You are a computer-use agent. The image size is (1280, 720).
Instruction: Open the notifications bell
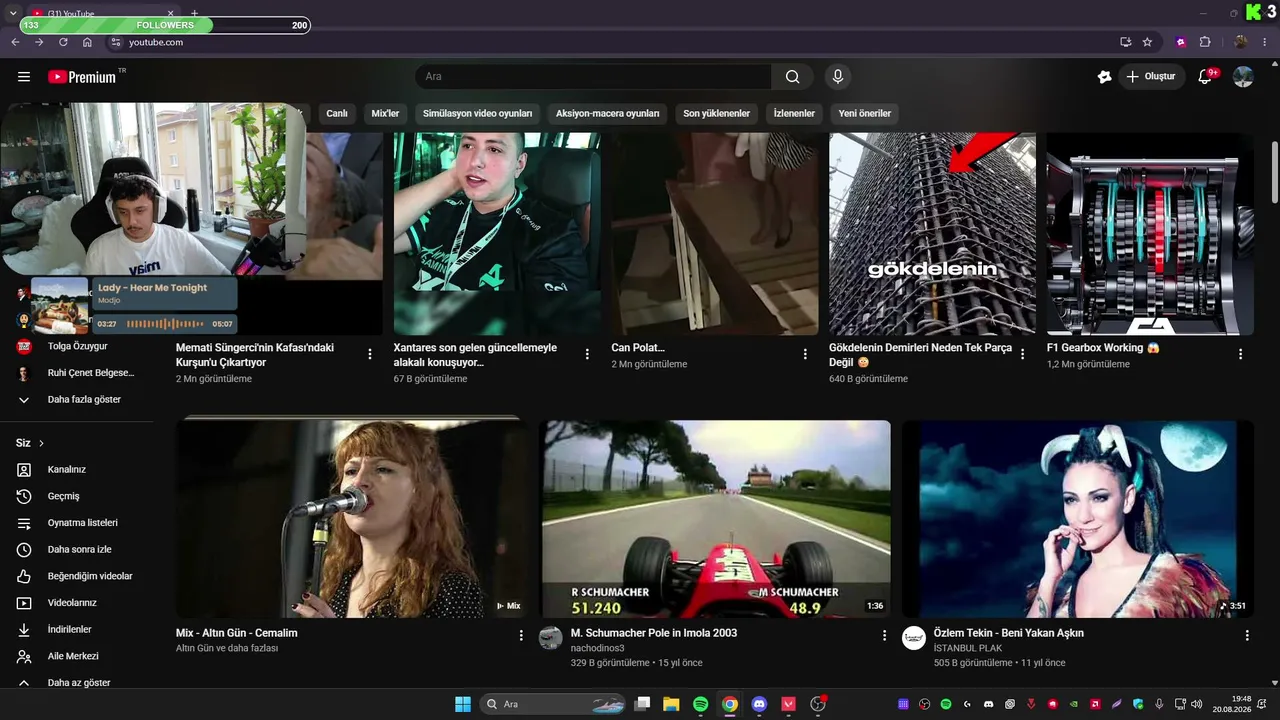pyautogui.click(x=1206, y=77)
